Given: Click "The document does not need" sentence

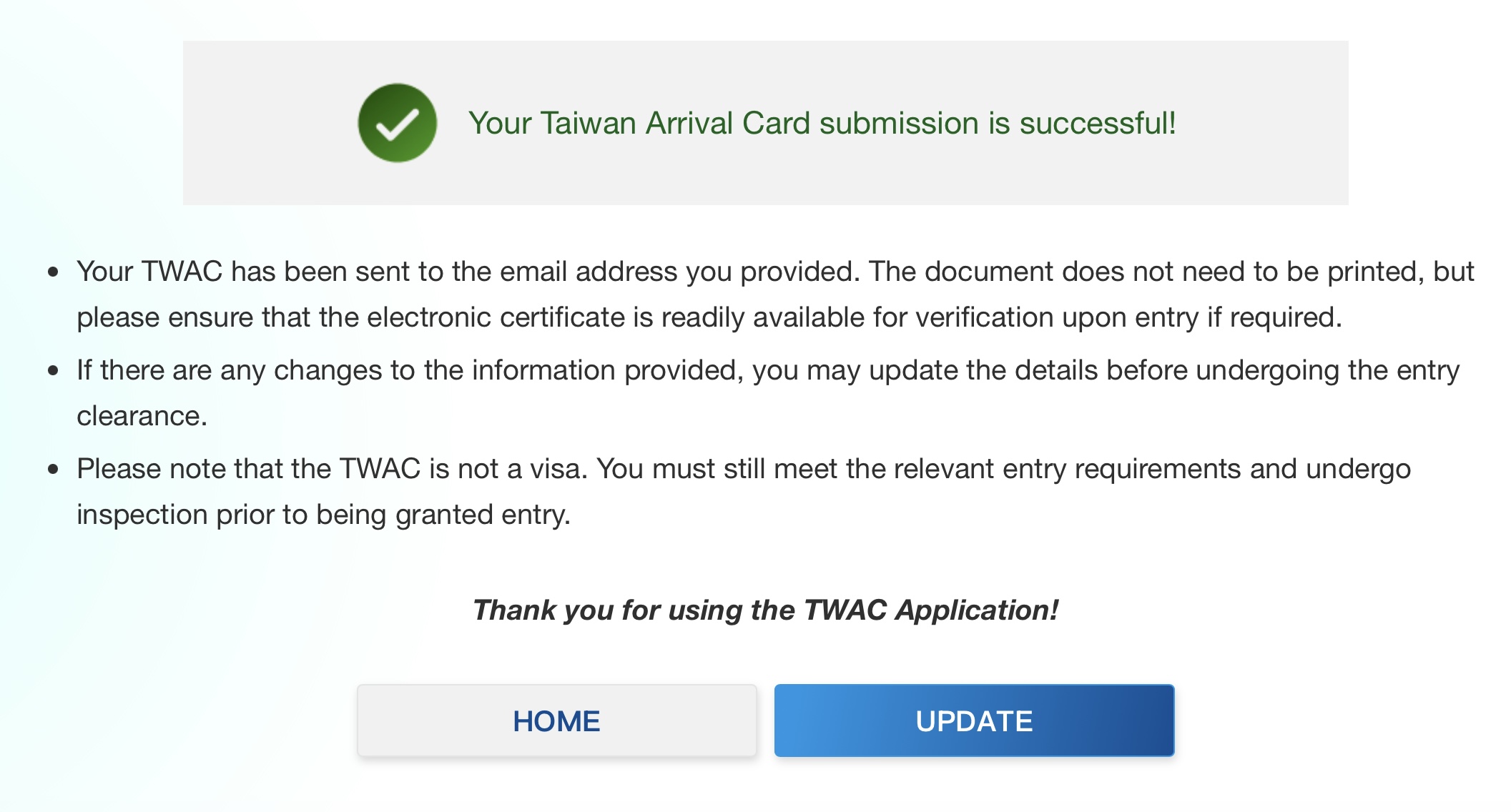Looking at the screenshot, I should pyautogui.click(x=1073, y=272).
